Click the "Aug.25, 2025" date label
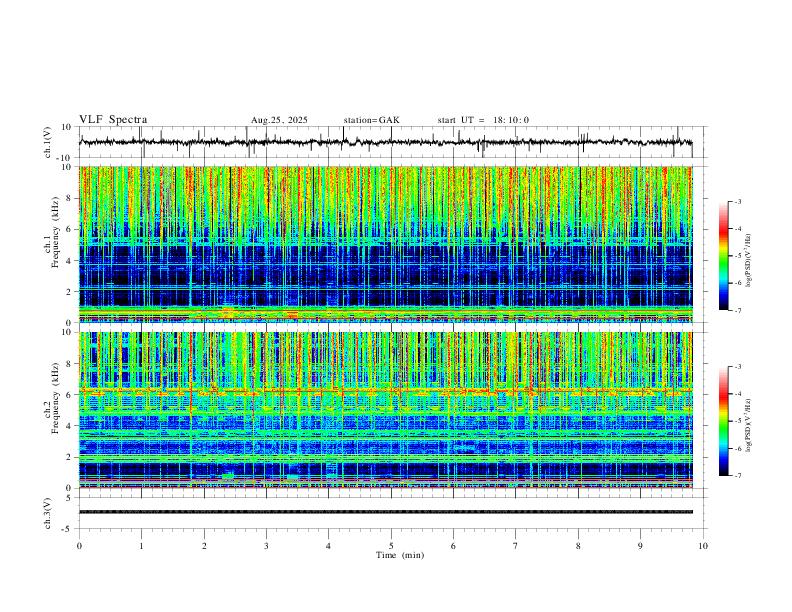792x612 pixels. click(x=279, y=120)
